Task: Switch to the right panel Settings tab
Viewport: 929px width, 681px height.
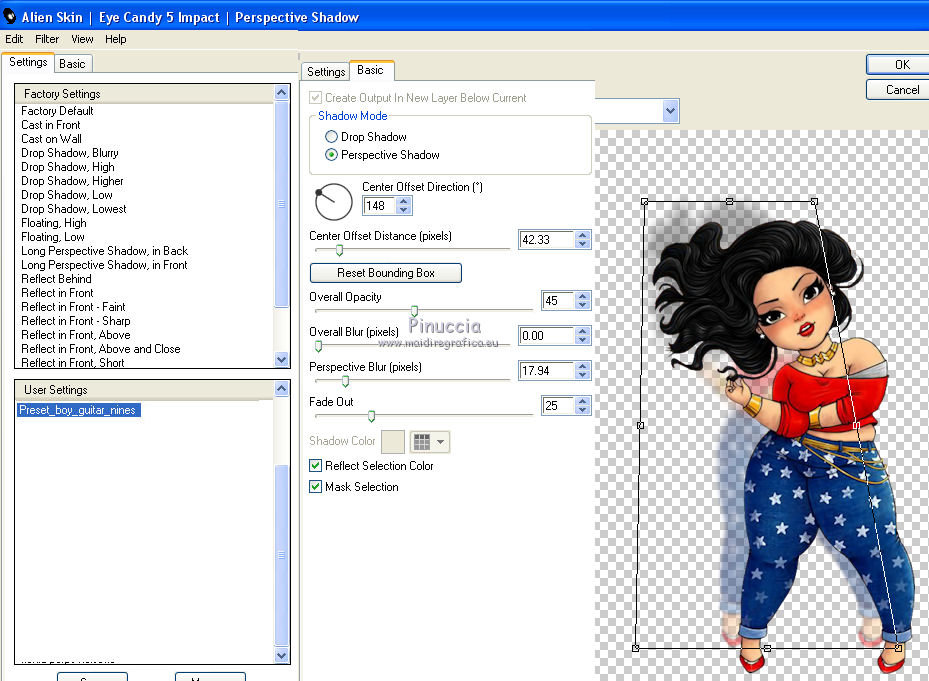Action: tap(326, 72)
